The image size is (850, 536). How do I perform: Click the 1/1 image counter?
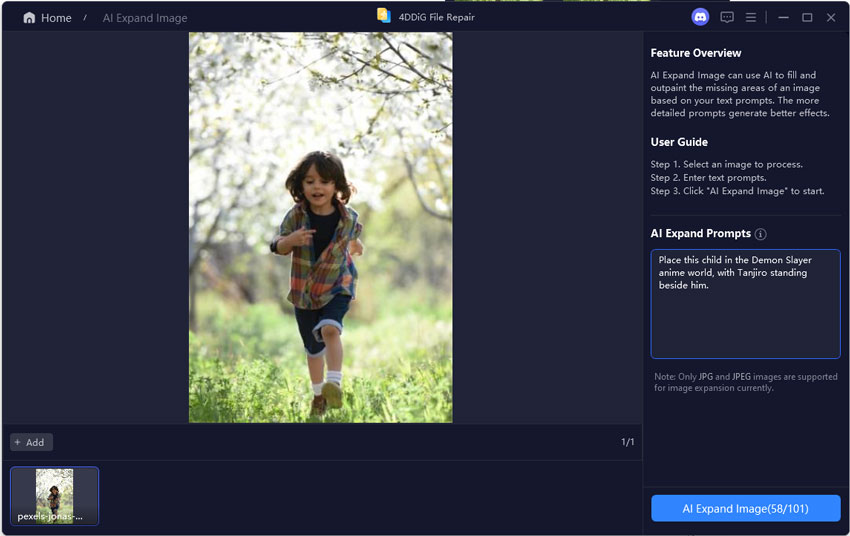click(x=627, y=442)
